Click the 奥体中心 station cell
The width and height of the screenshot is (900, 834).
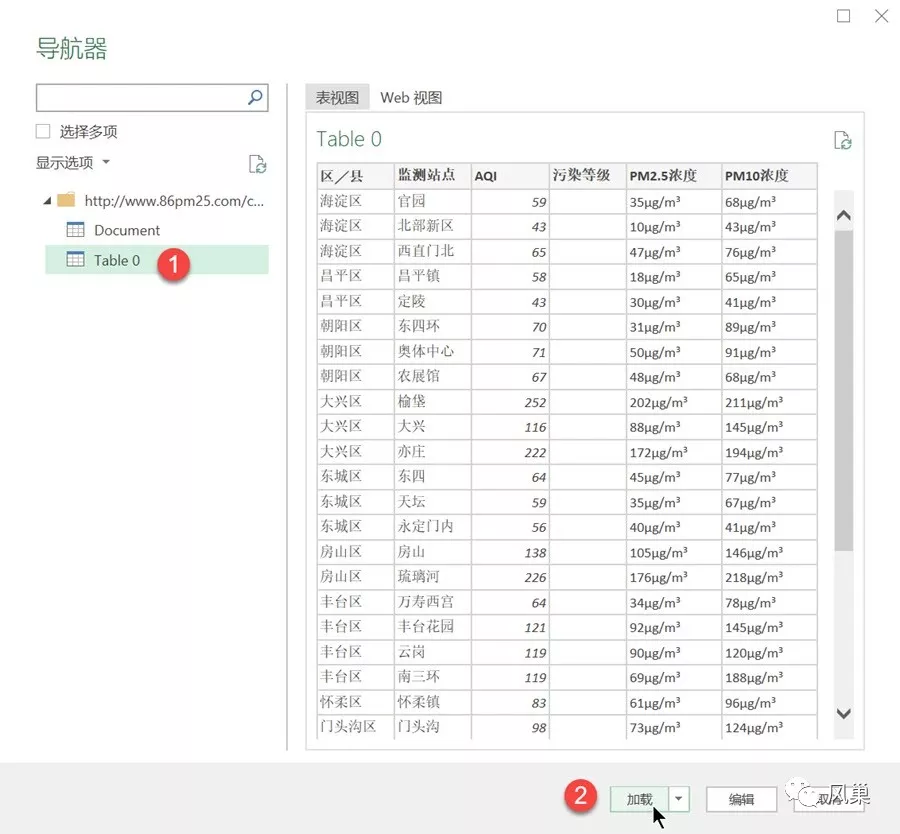tap(432, 351)
